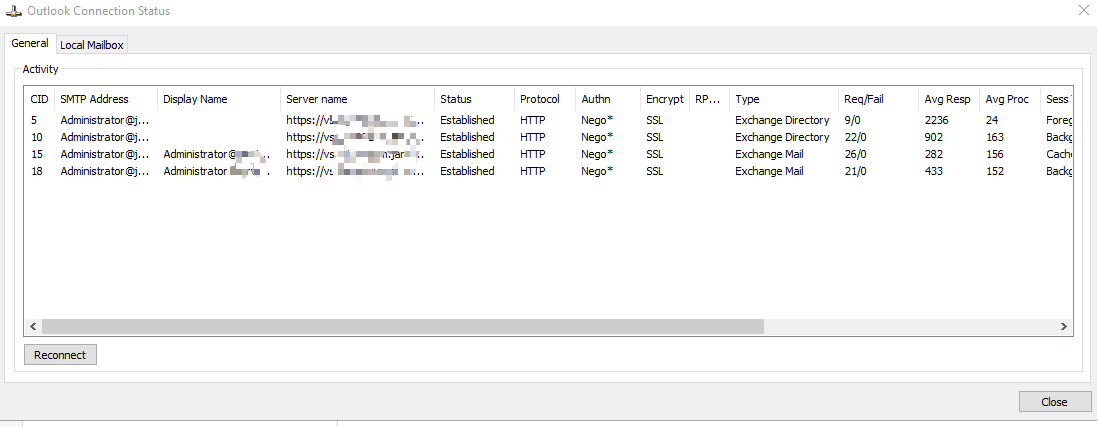Click Req/Fail value 21/0

(x=856, y=171)
